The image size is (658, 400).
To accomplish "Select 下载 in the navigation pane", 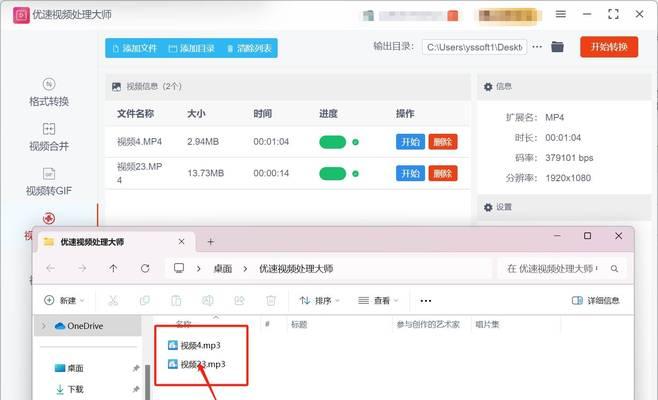I will [x=69, y=389].
